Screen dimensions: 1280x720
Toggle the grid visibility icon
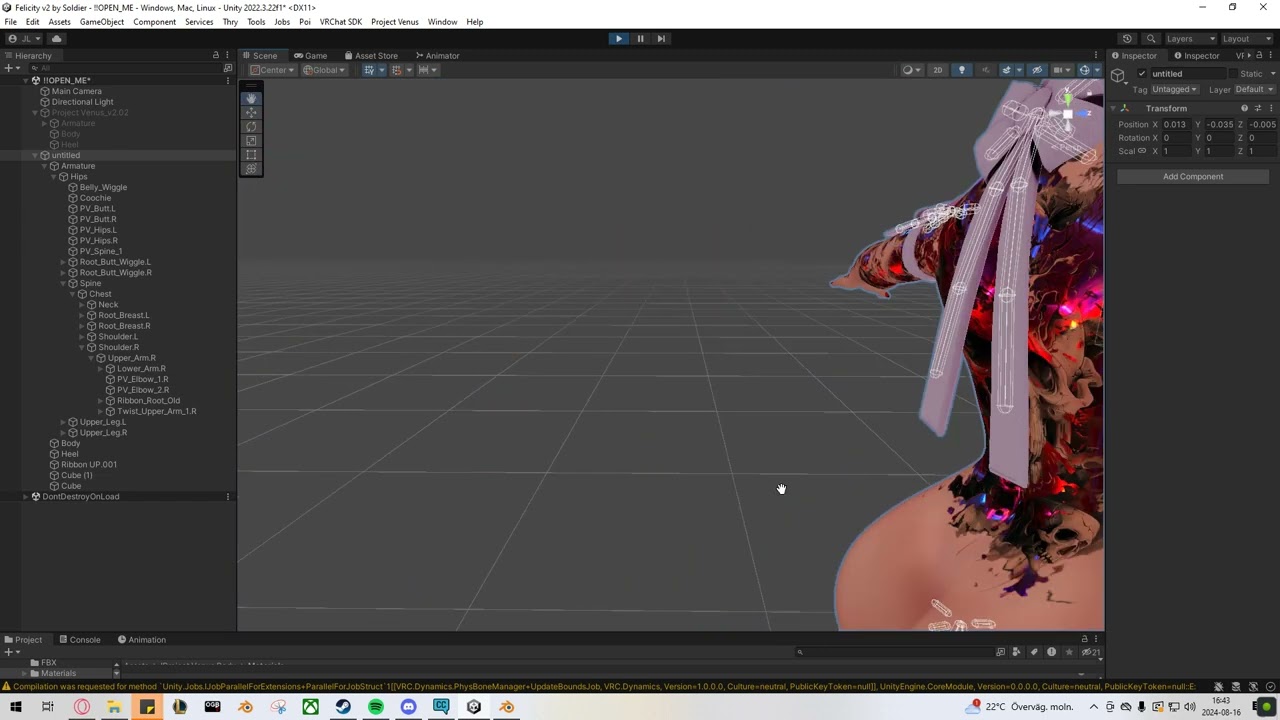[x=371, y=70]
